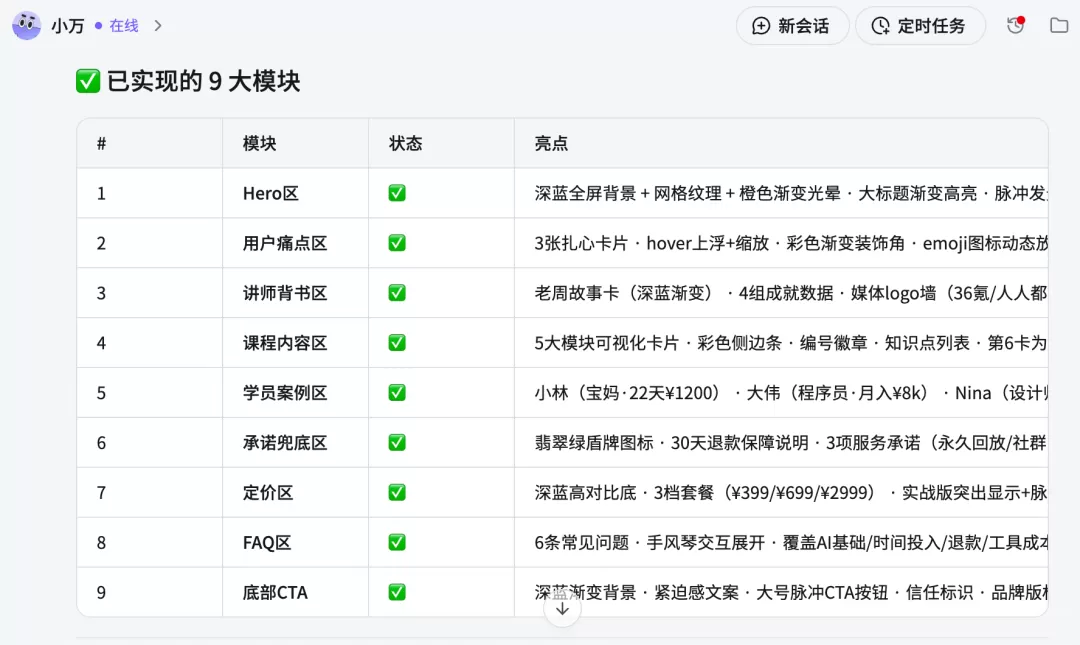Open the folder icon at top right
Viewport: 1080px width, 645px height.
[x=1059, y=25]
